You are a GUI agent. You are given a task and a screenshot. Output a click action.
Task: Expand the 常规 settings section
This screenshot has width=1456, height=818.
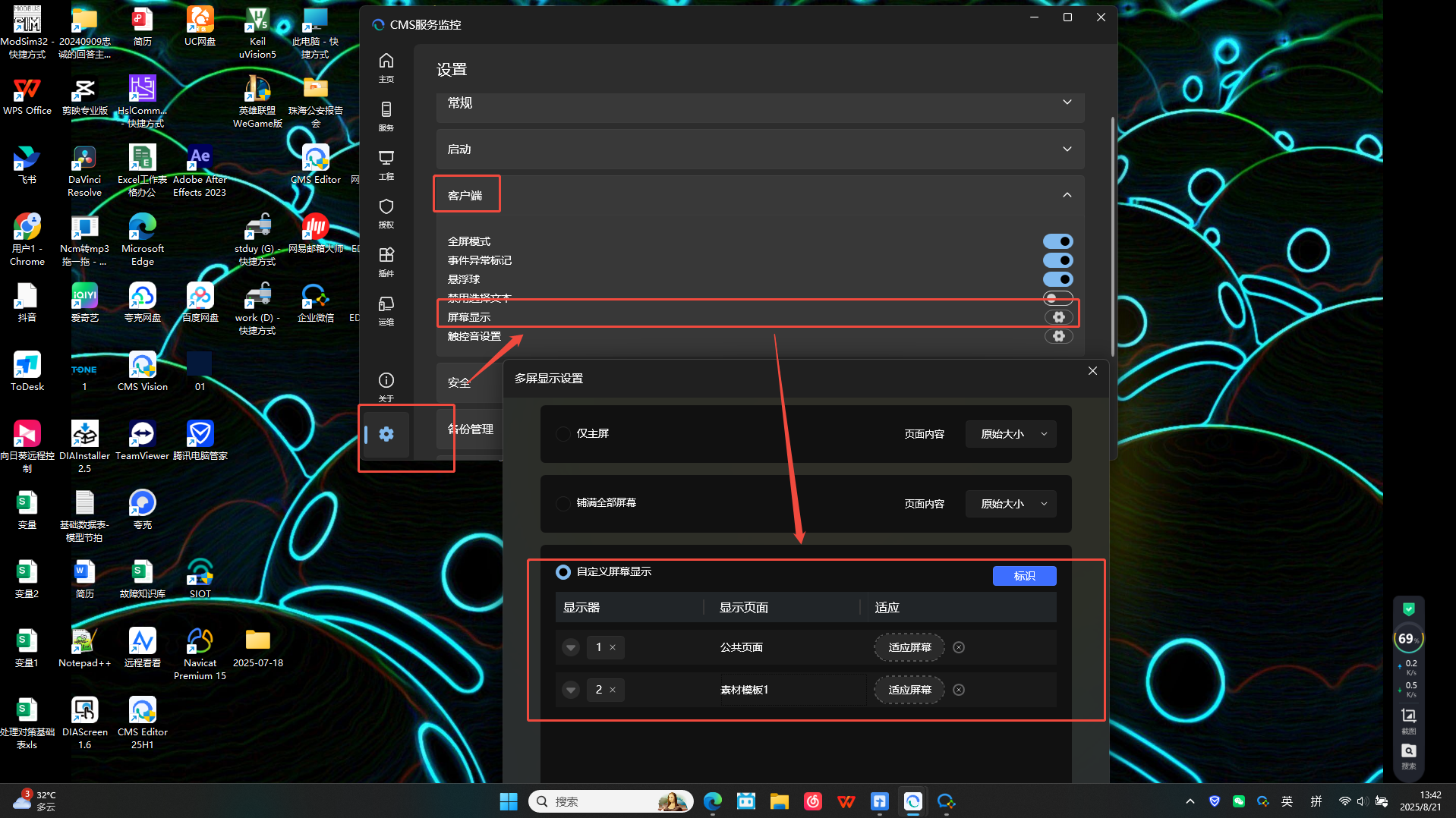click(759, 103)
